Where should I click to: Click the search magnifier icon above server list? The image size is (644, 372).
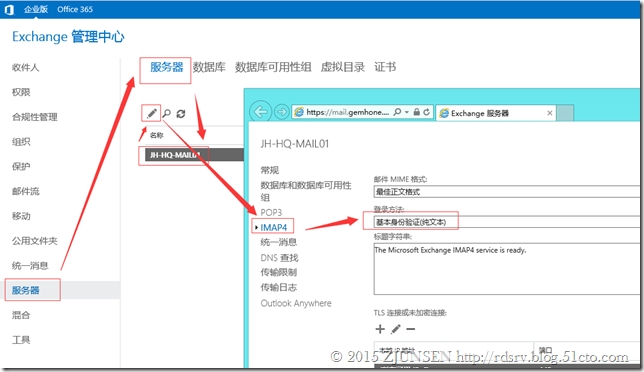pos(166,113)
